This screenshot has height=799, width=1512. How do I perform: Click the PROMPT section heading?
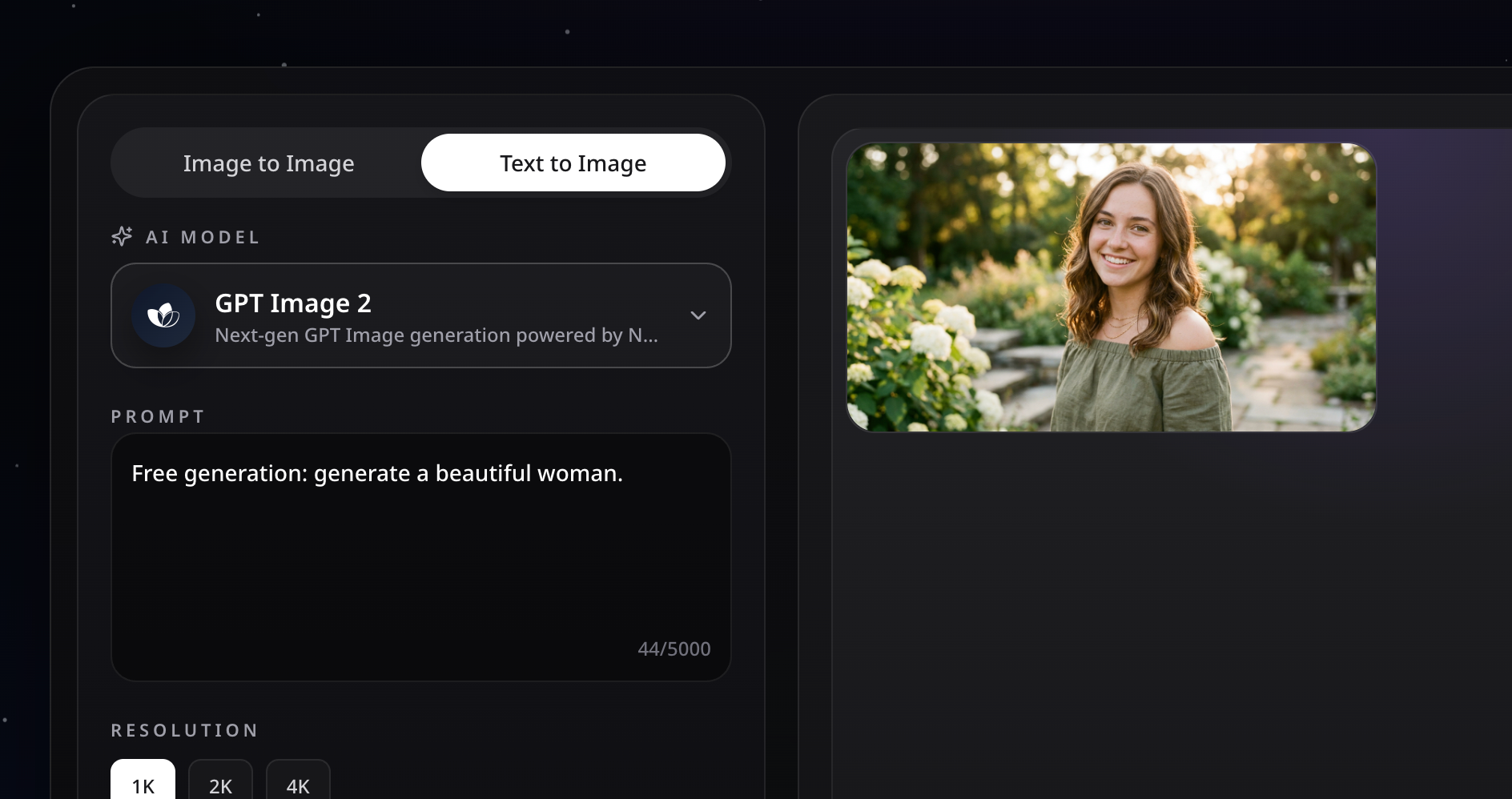click(x=158, y=416)
